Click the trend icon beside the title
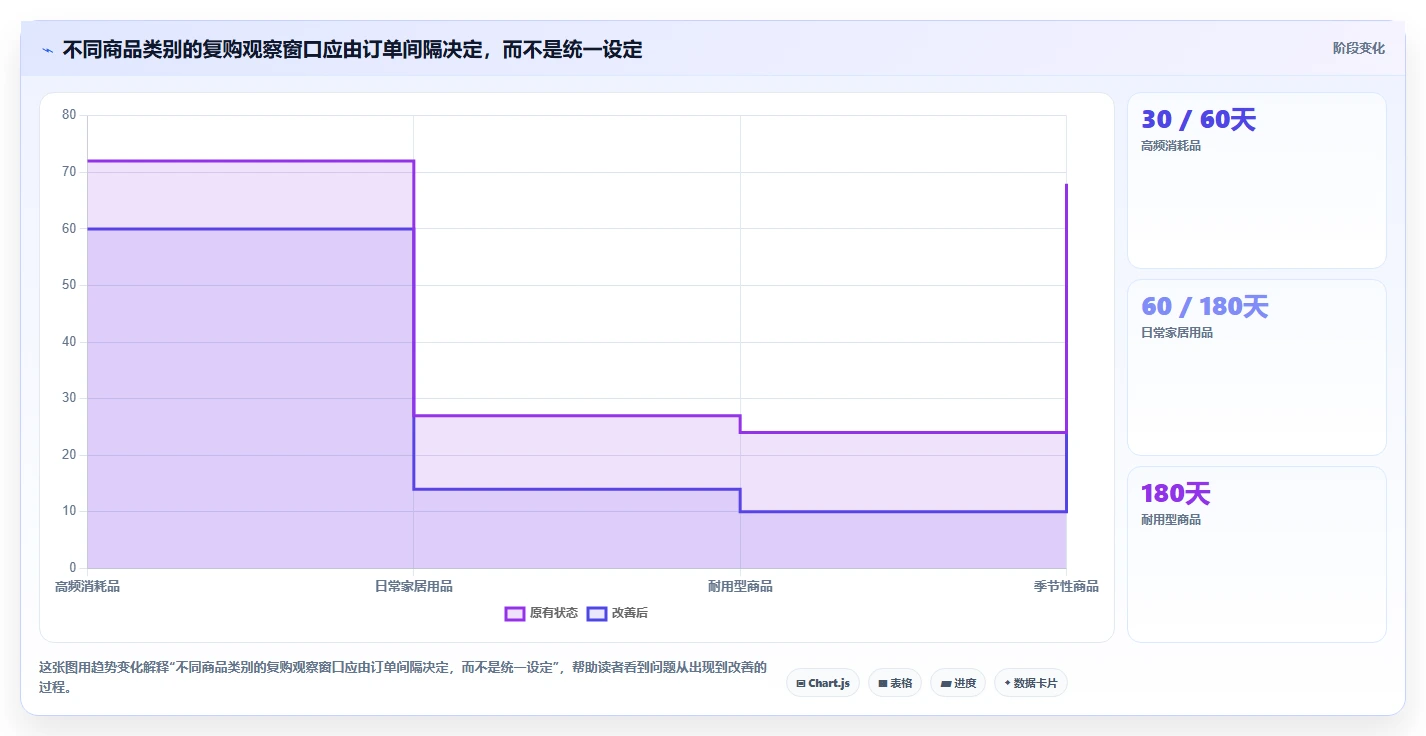Screen dimensions: 1426x736 coord(47,49)
